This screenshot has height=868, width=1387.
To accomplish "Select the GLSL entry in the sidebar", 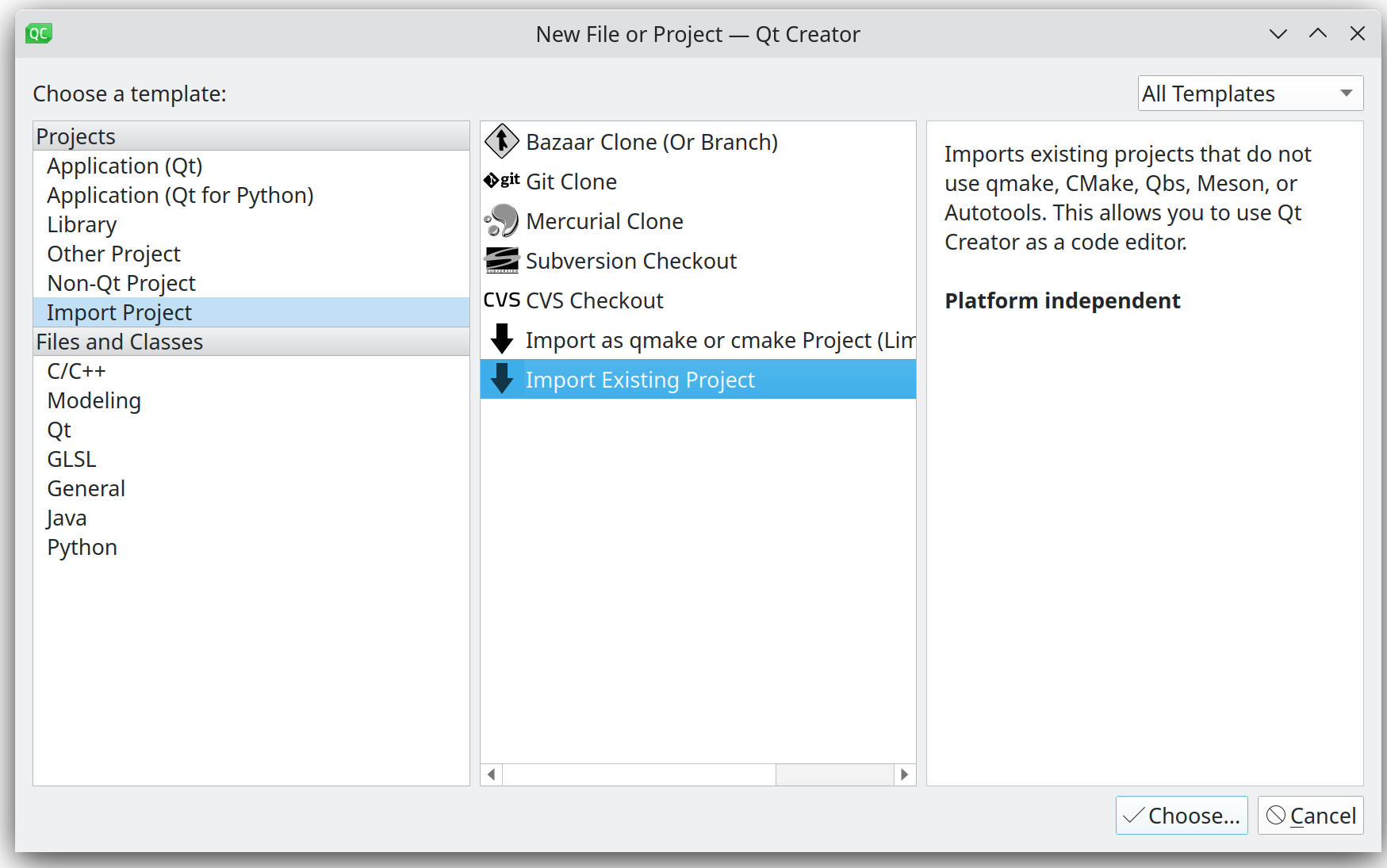I will [71, 458].
